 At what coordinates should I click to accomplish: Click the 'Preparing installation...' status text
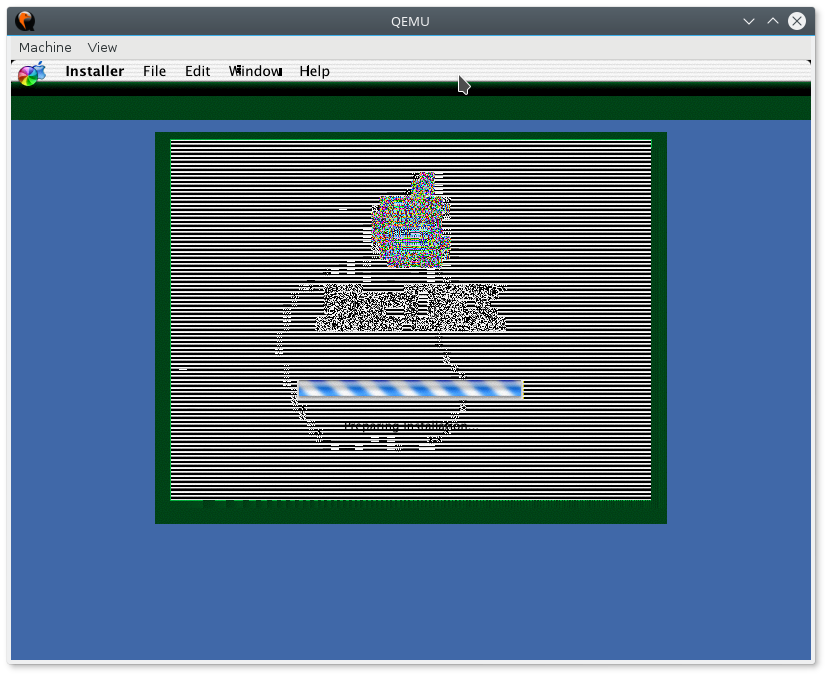click(411, 426)
